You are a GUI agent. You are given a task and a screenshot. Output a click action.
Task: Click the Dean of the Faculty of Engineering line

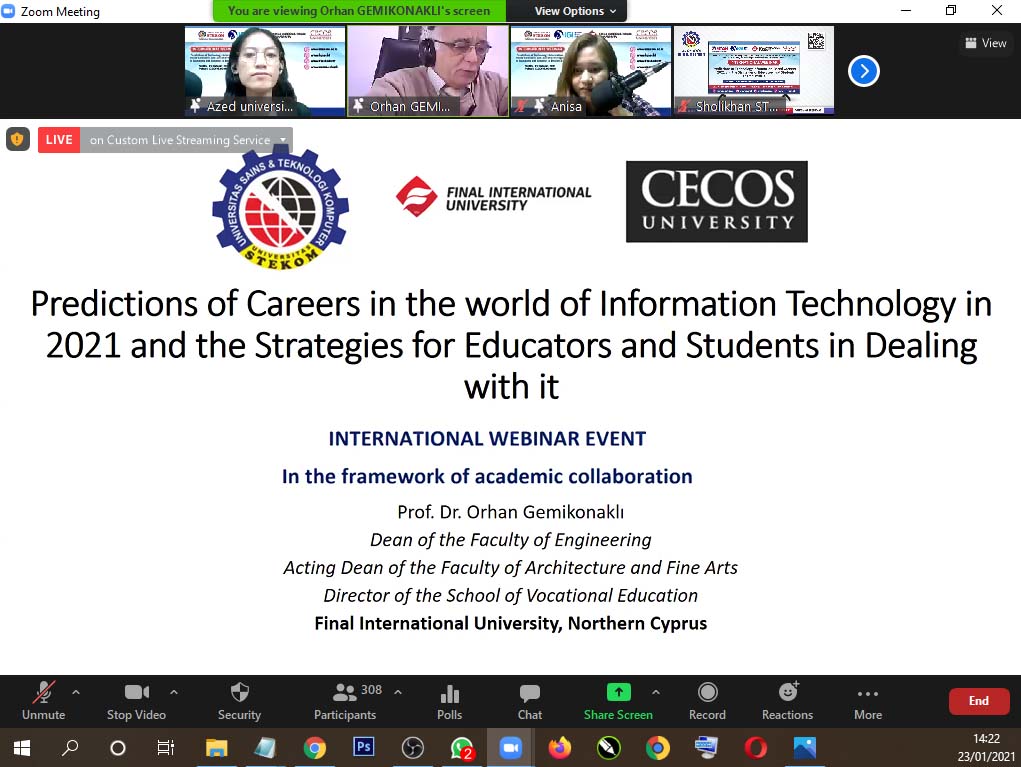click(x=510, y=540)
